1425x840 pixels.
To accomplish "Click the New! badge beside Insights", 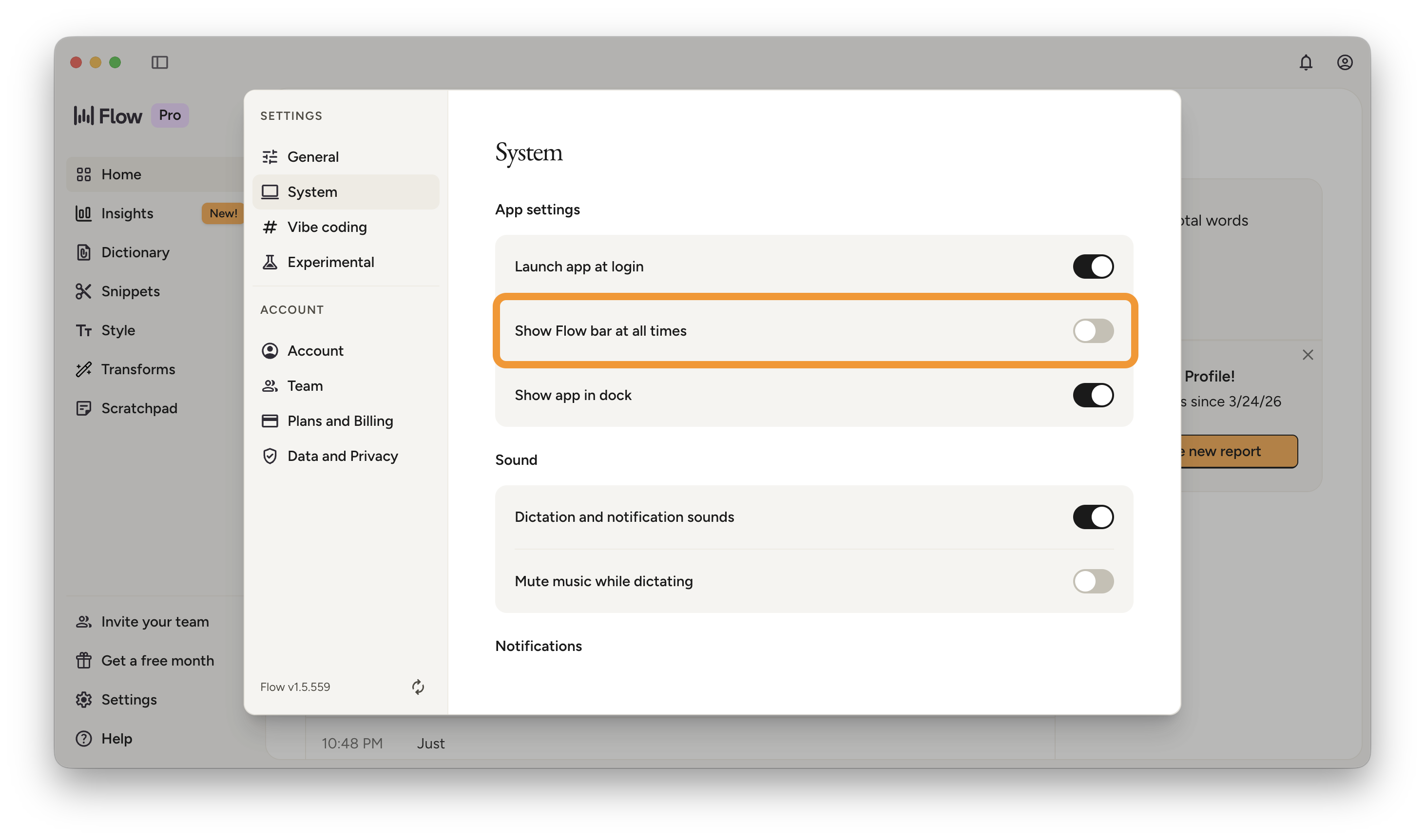I will point(223,213).
